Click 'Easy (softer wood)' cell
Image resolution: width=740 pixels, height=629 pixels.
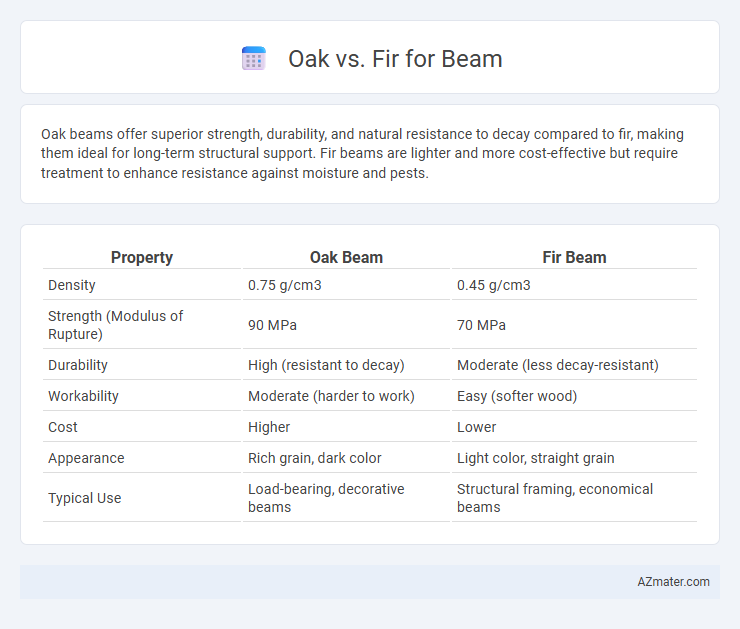(x=517, y=396)
